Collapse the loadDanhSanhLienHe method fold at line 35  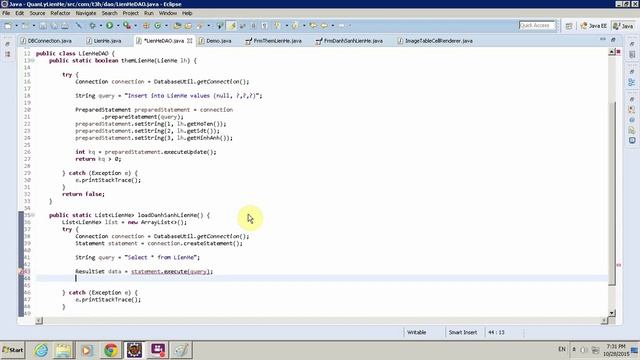(x=33, y=215)
